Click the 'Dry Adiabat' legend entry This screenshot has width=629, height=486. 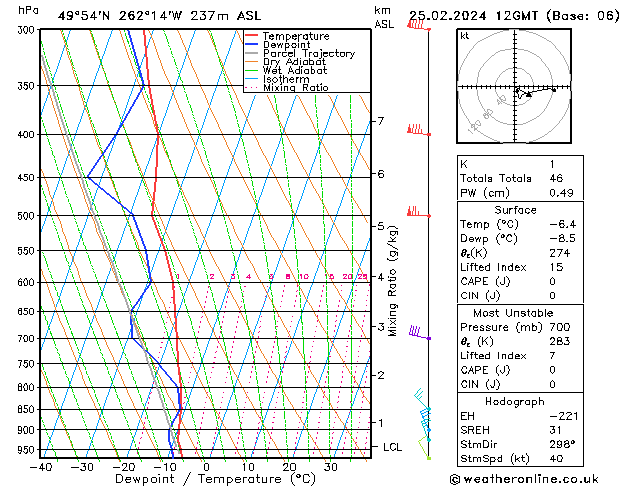294,62
